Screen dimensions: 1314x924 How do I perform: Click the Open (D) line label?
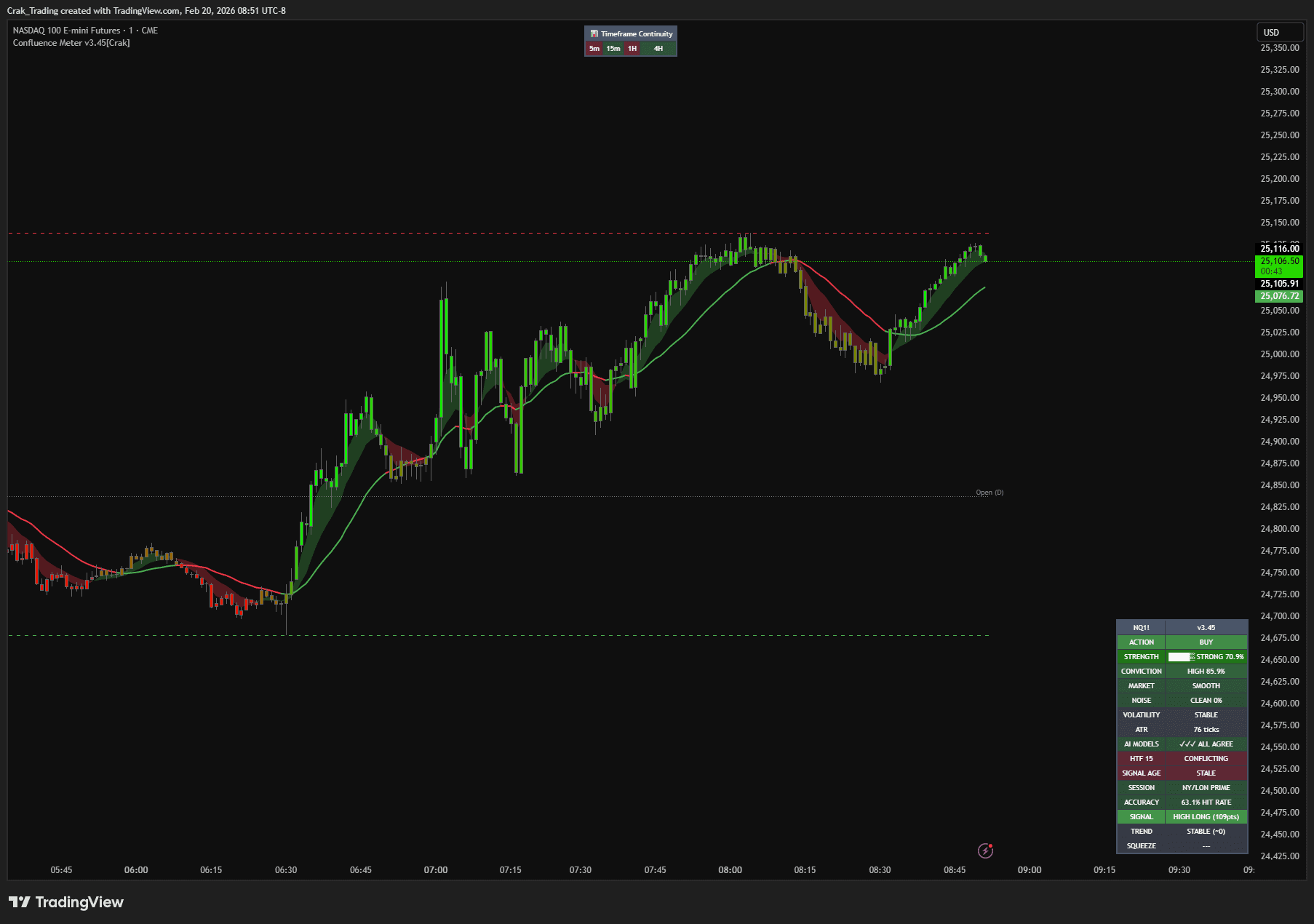[990, 493]
